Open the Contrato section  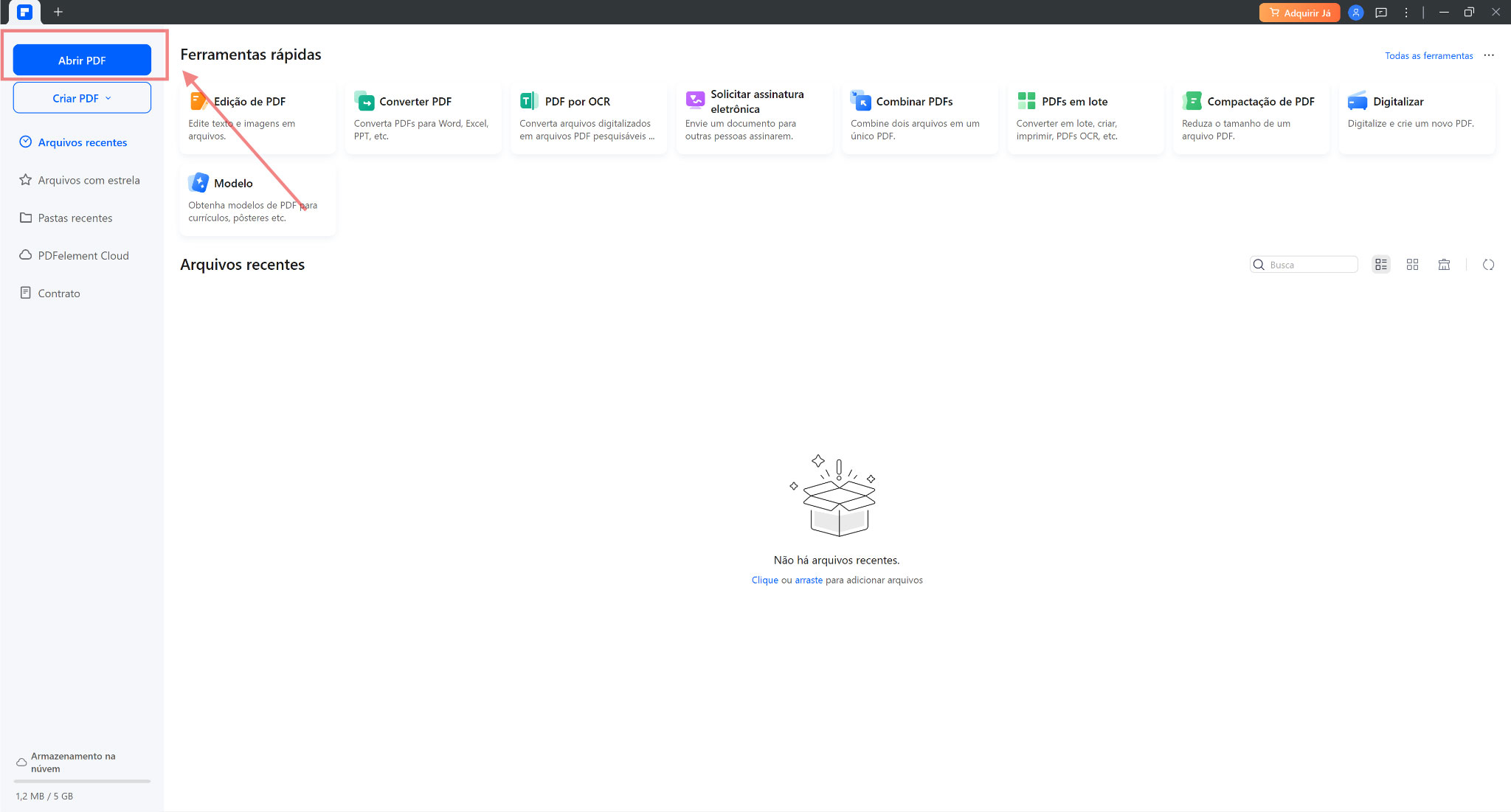point(59,293)
